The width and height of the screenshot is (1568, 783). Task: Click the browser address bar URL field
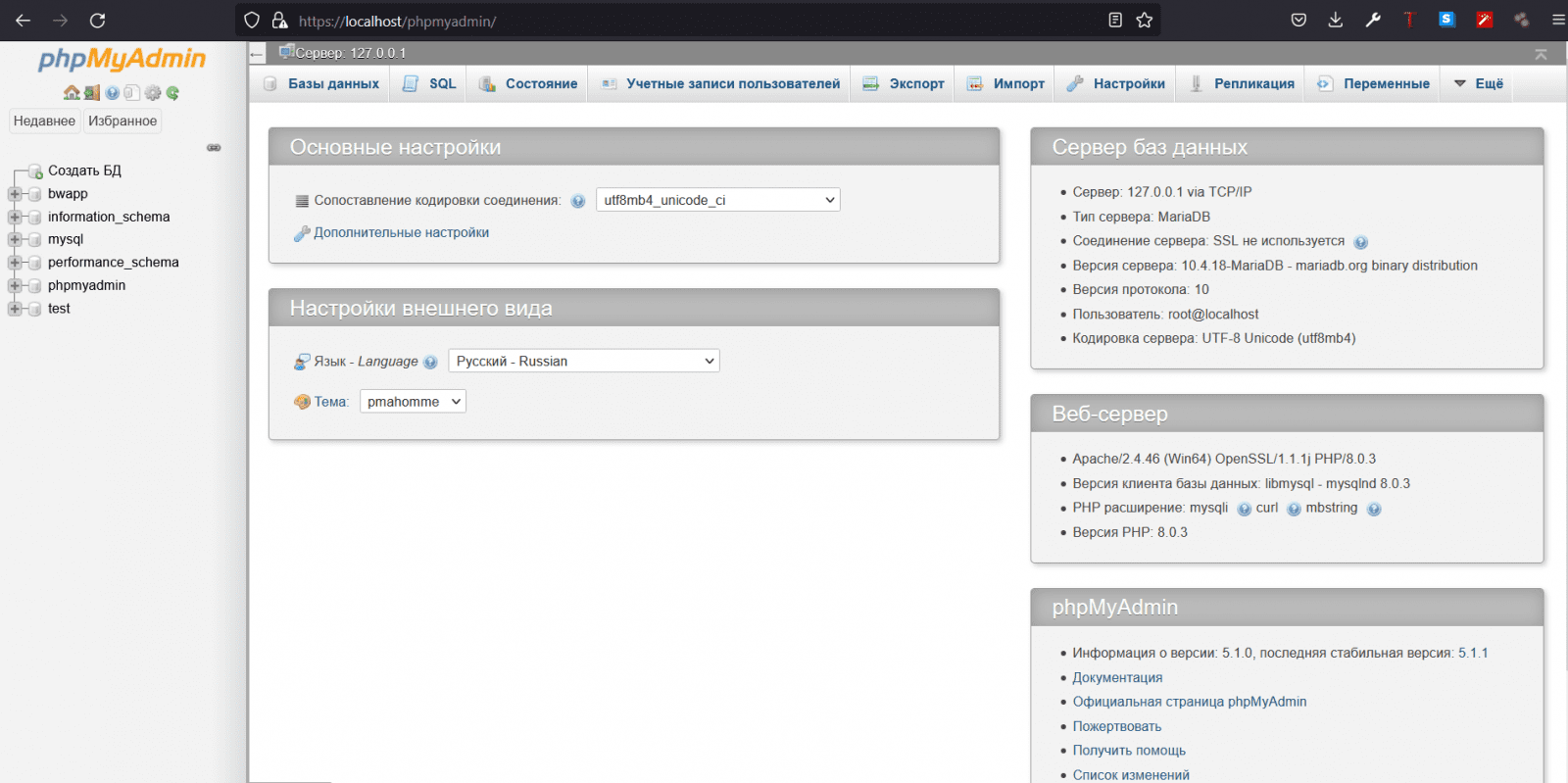(x=698, y=20)
